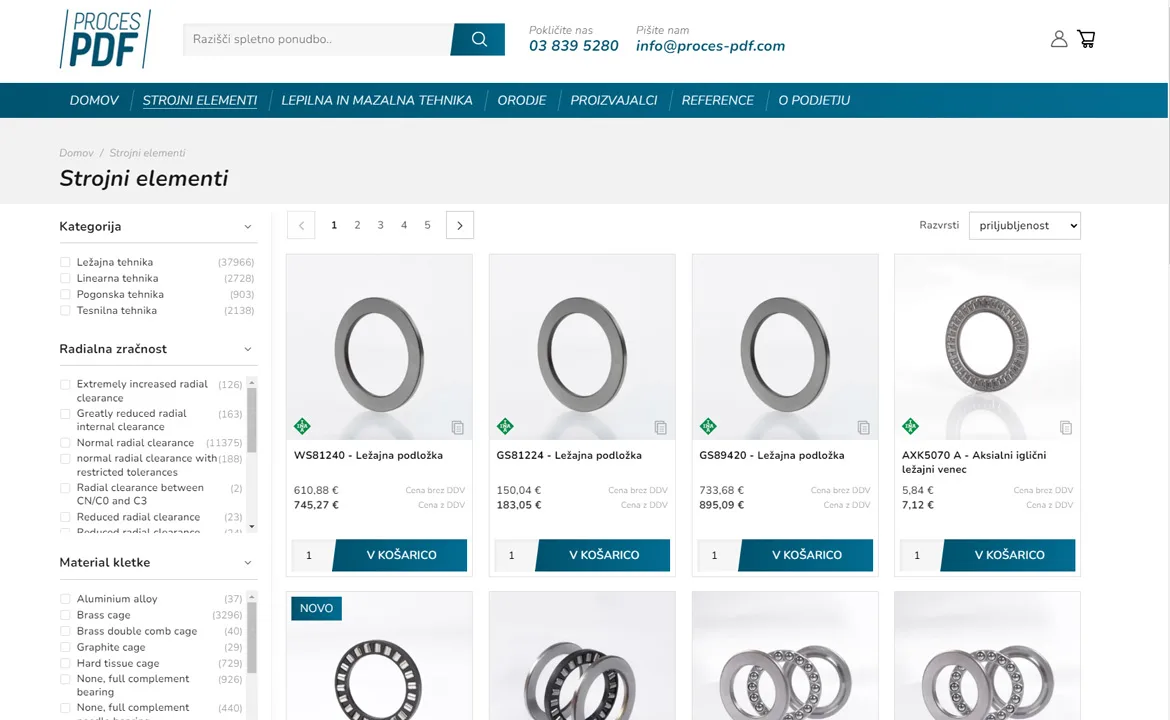Open DOMOV menu item
The height and width of the screenshot is (720, 1170).
[94, 100]
